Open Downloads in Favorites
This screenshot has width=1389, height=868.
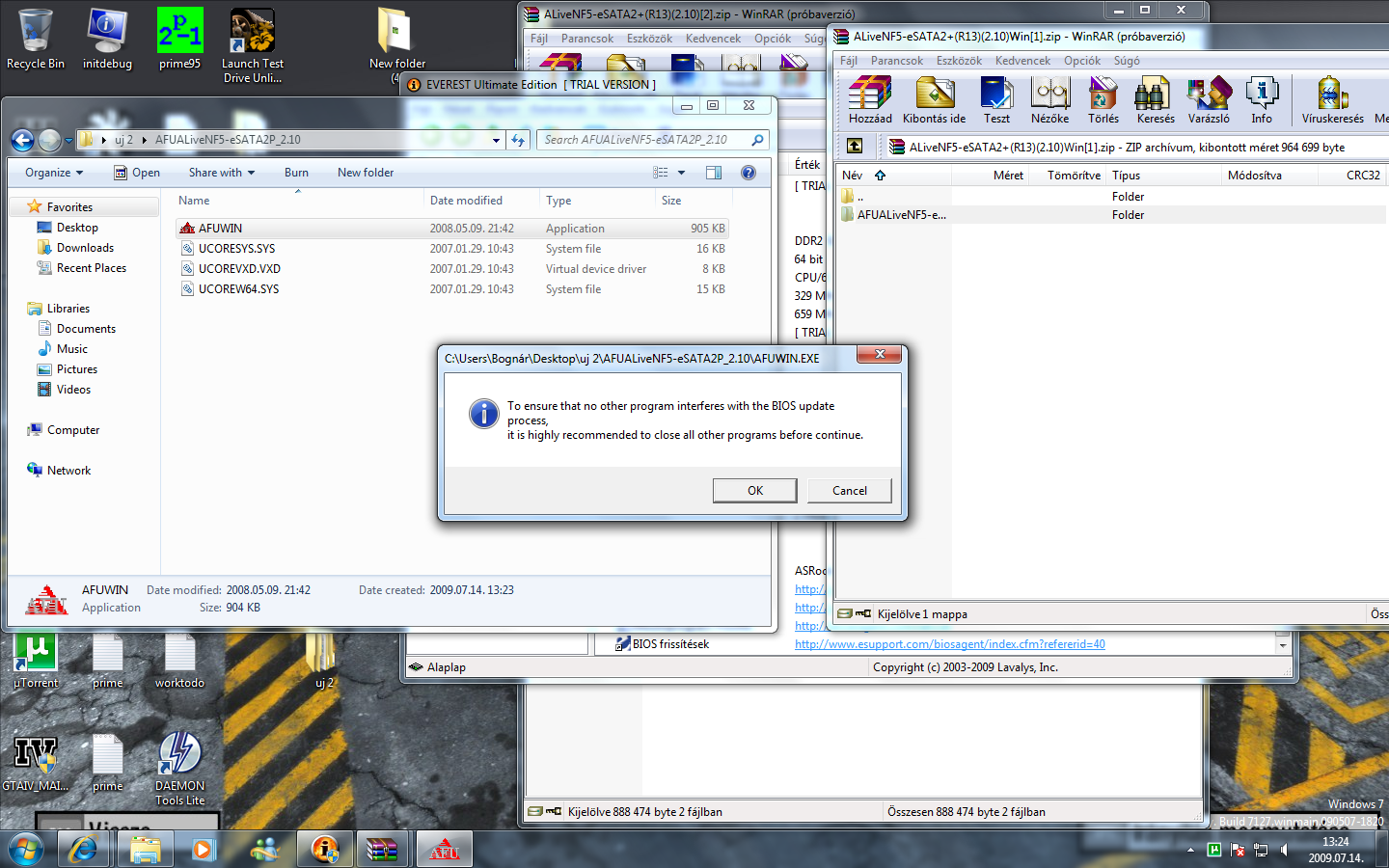(85, 248)
